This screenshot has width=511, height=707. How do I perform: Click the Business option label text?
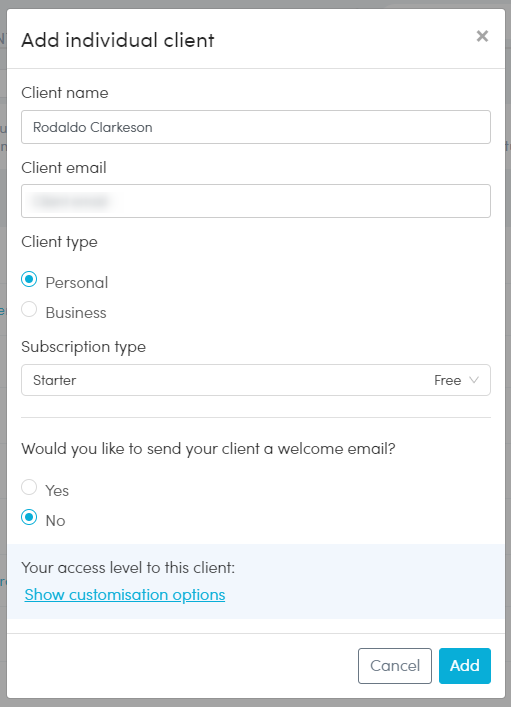(76, 313)
